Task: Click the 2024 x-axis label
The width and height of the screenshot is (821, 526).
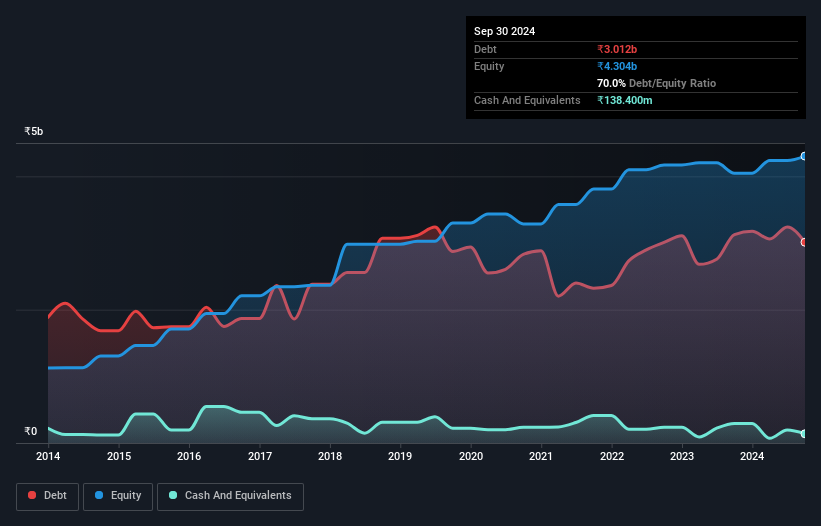Action: click(x=752, y=456)
